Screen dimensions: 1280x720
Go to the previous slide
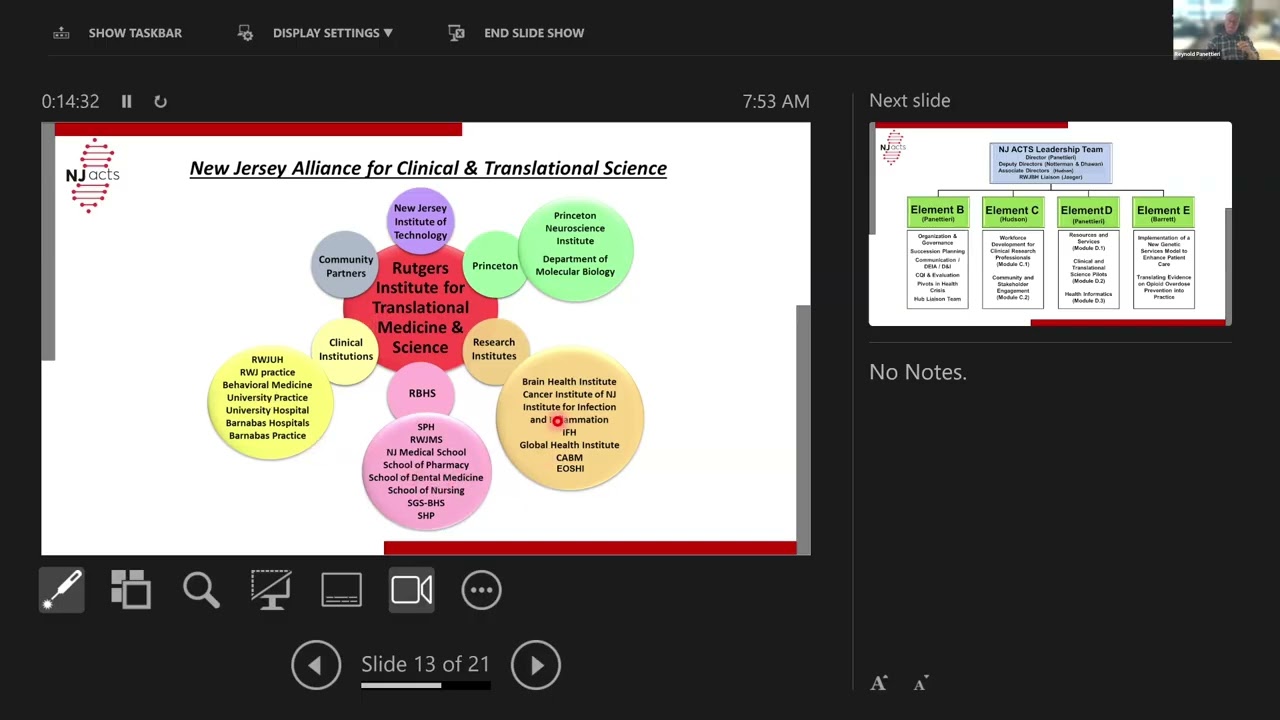click(x=316, y=665)
